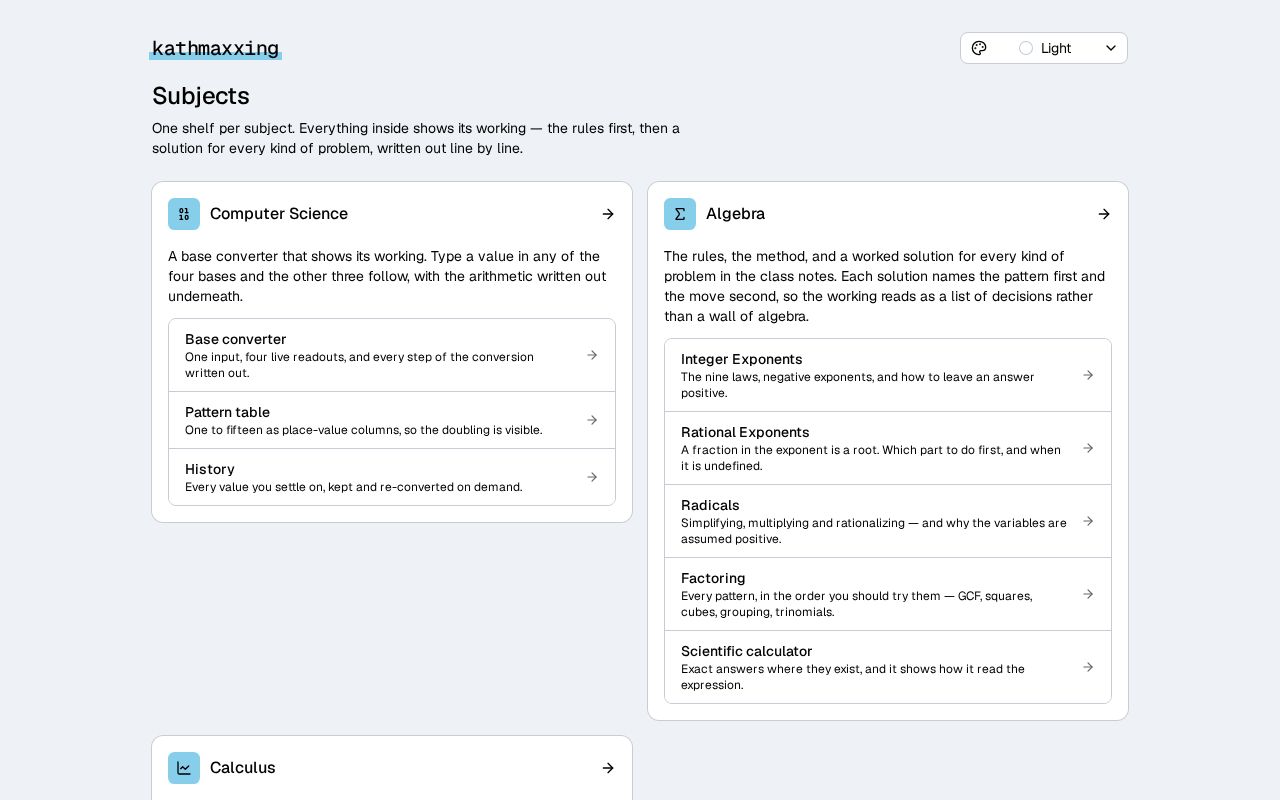
Task: Click the arrow in the Pattern table row
Action: [592, 420]
